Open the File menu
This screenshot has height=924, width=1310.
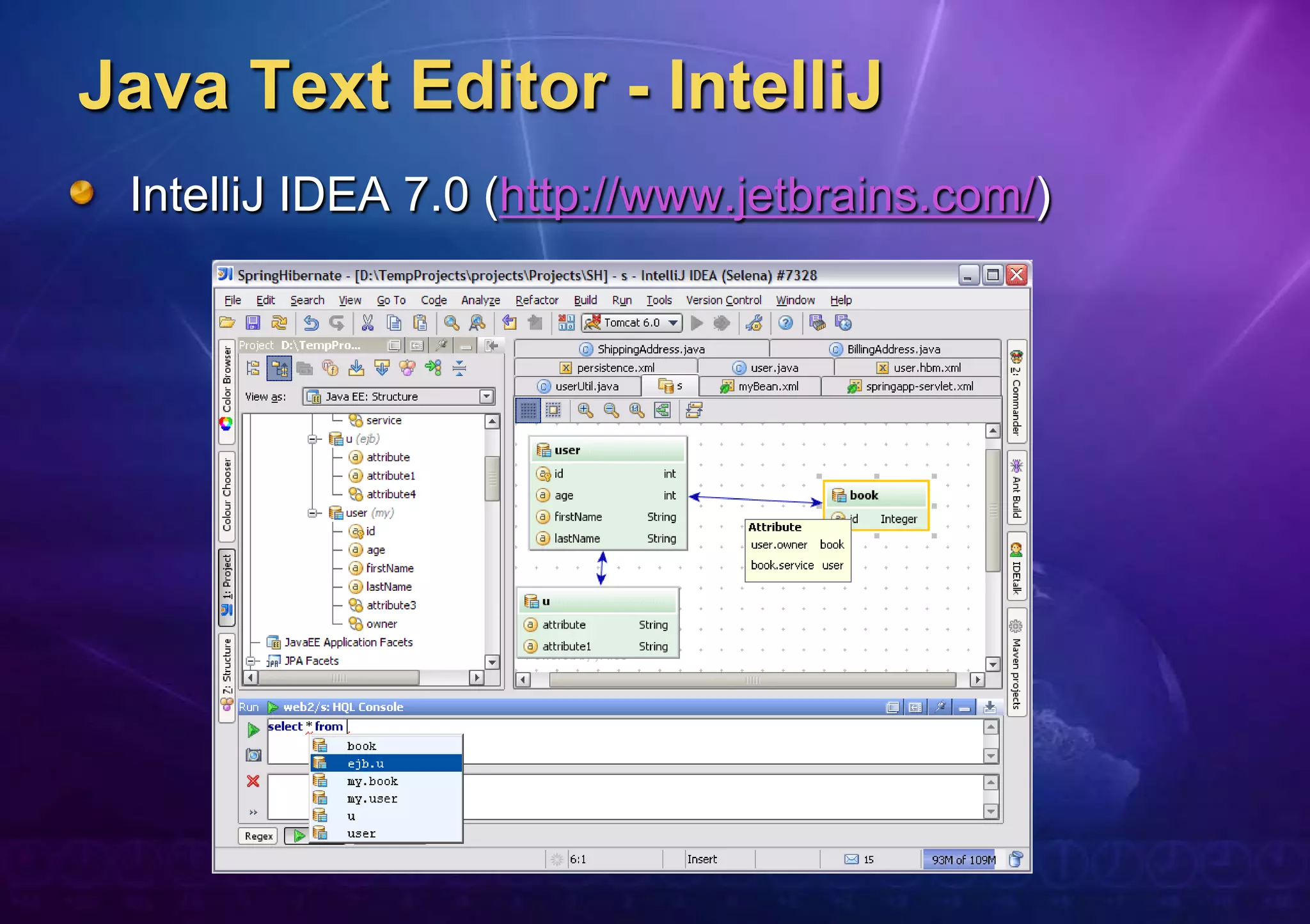tap(232, 300)
